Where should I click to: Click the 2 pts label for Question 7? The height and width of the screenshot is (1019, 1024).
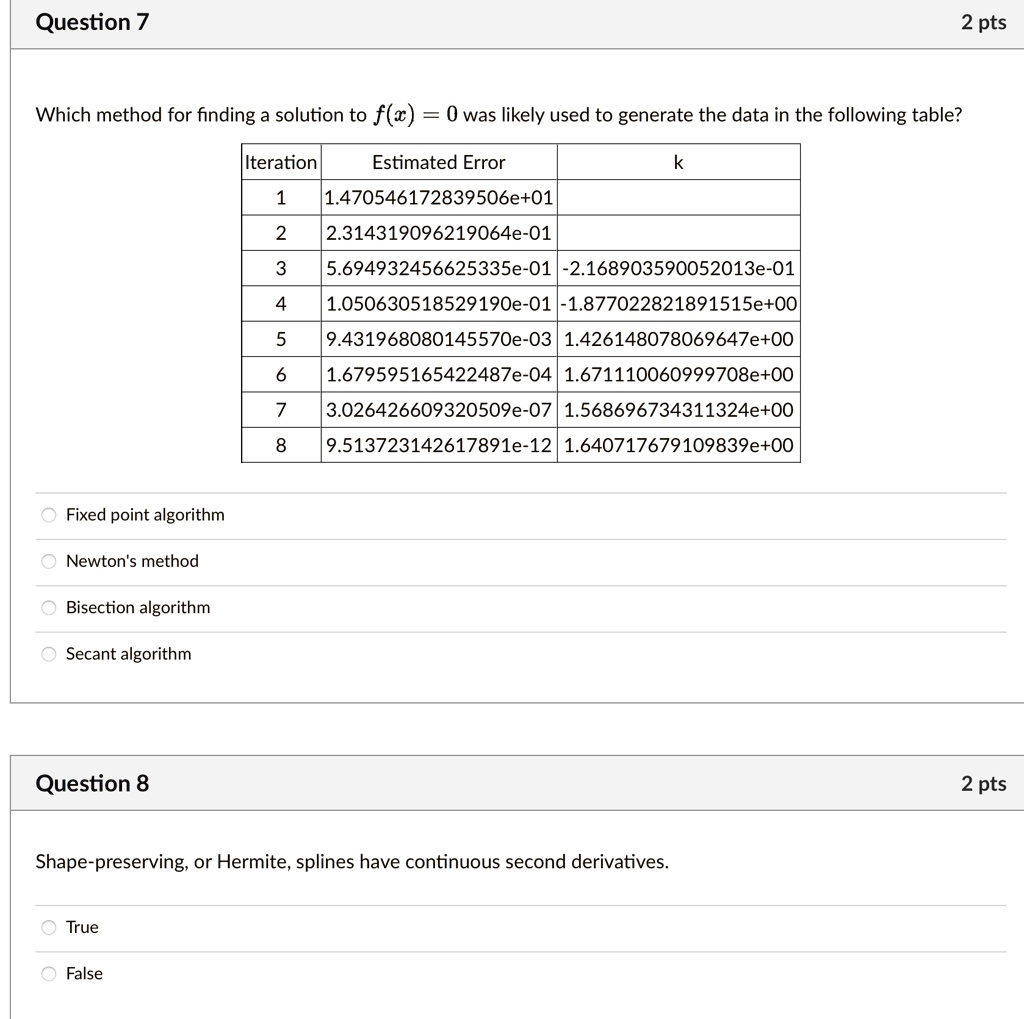pyautogui.click(x=985, y=21)
